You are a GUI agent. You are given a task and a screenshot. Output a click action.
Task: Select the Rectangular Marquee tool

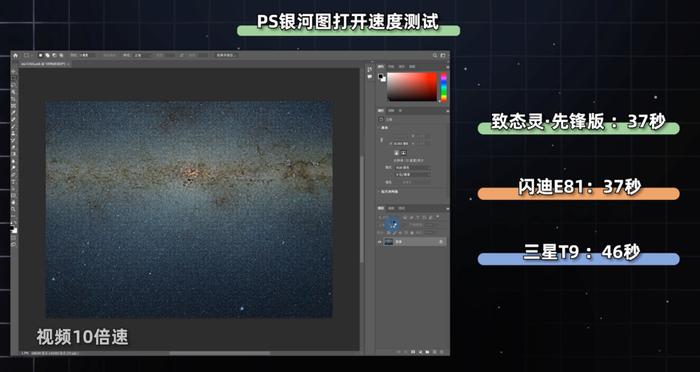(14, 77)
